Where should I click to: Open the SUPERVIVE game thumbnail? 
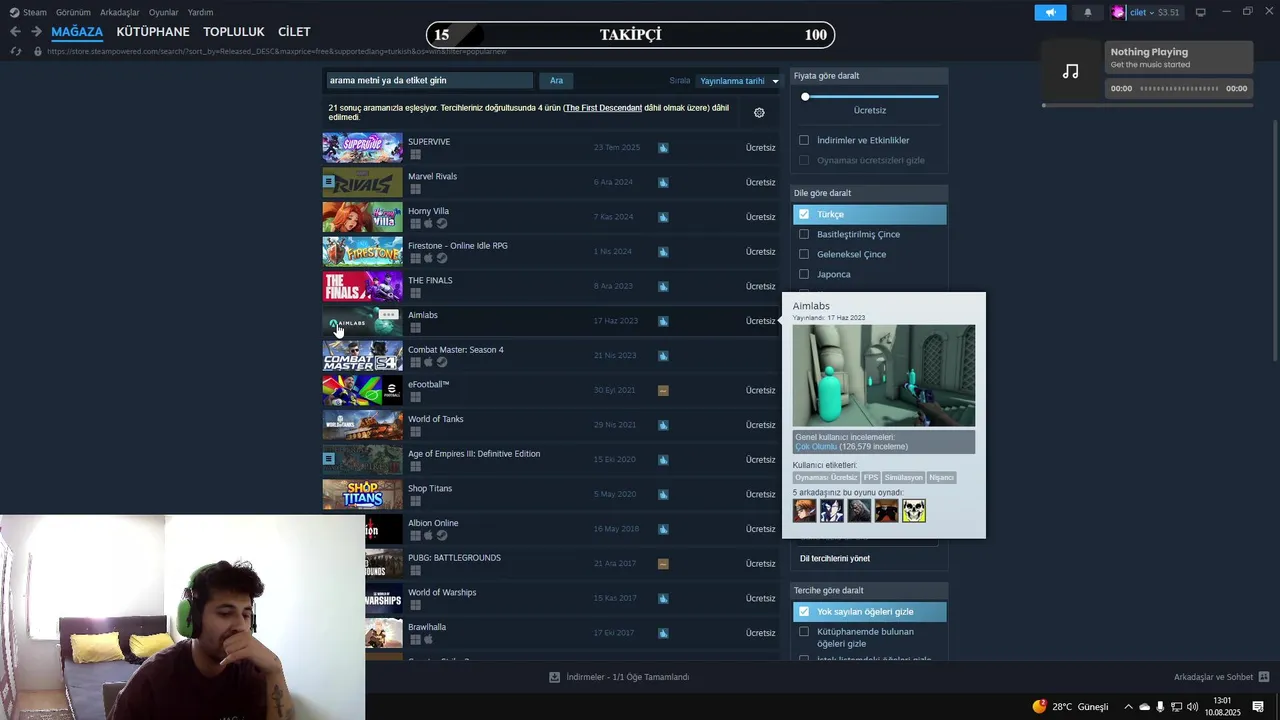point(362,148)
